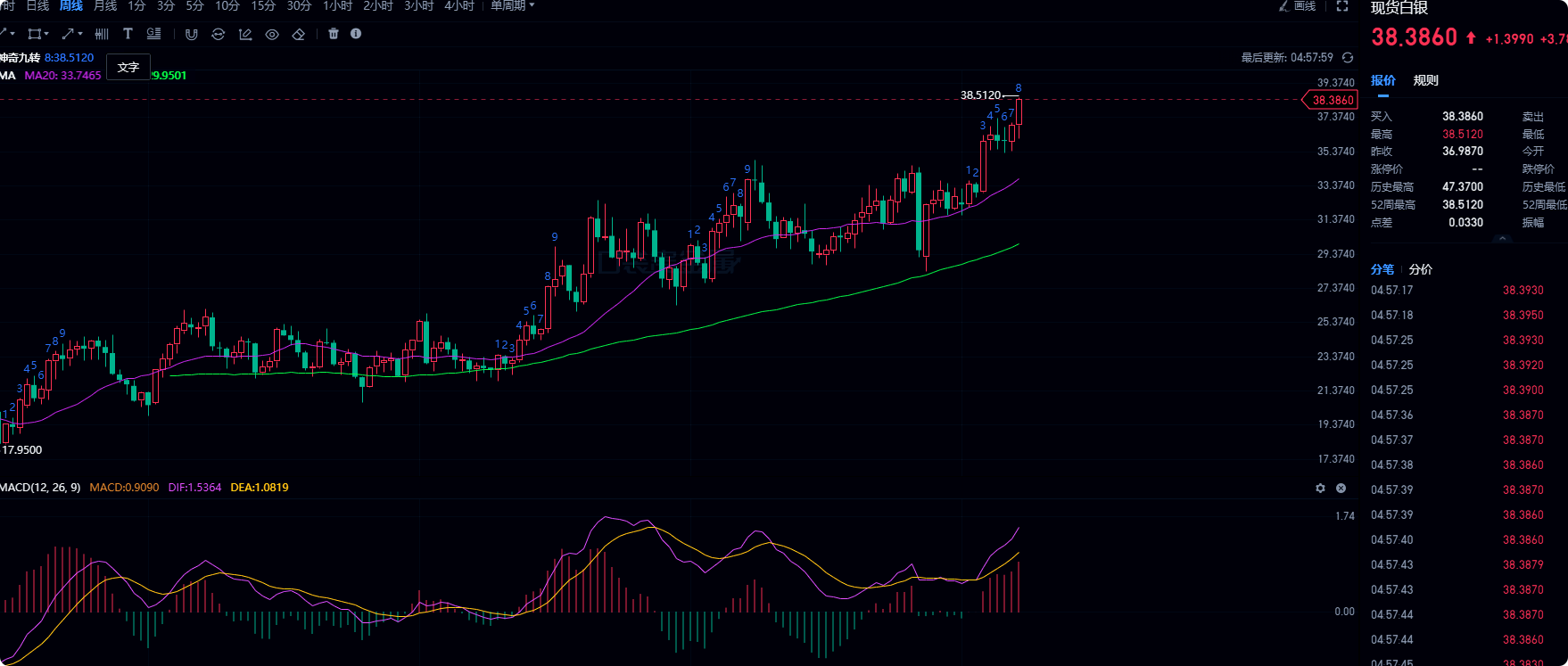Enter fullscreen chart mode
This screenshot has height=666, width=1568.
coord(1341,5)
